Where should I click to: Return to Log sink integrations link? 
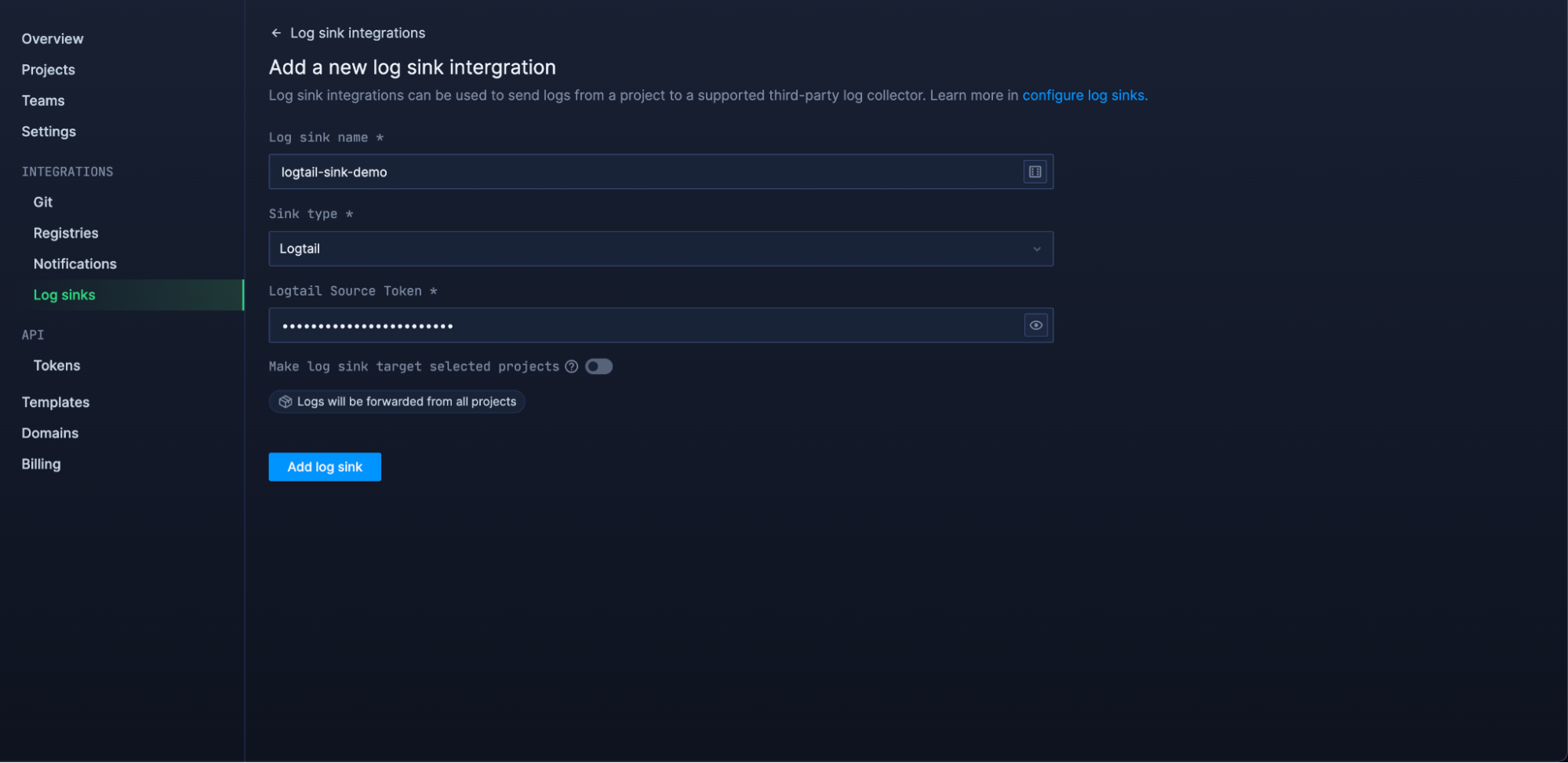click(358, 33)
